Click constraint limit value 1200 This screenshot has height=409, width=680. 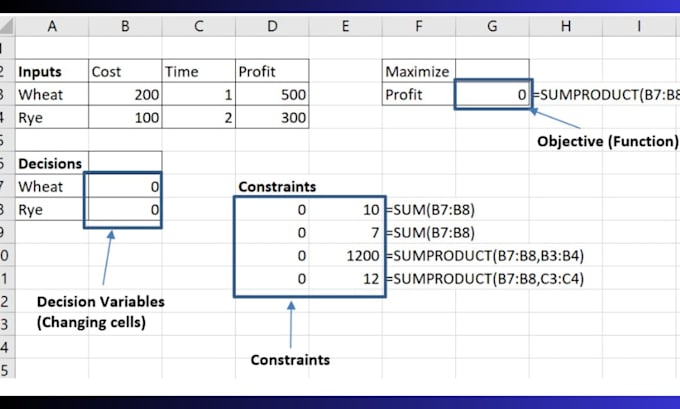point(345,255)
